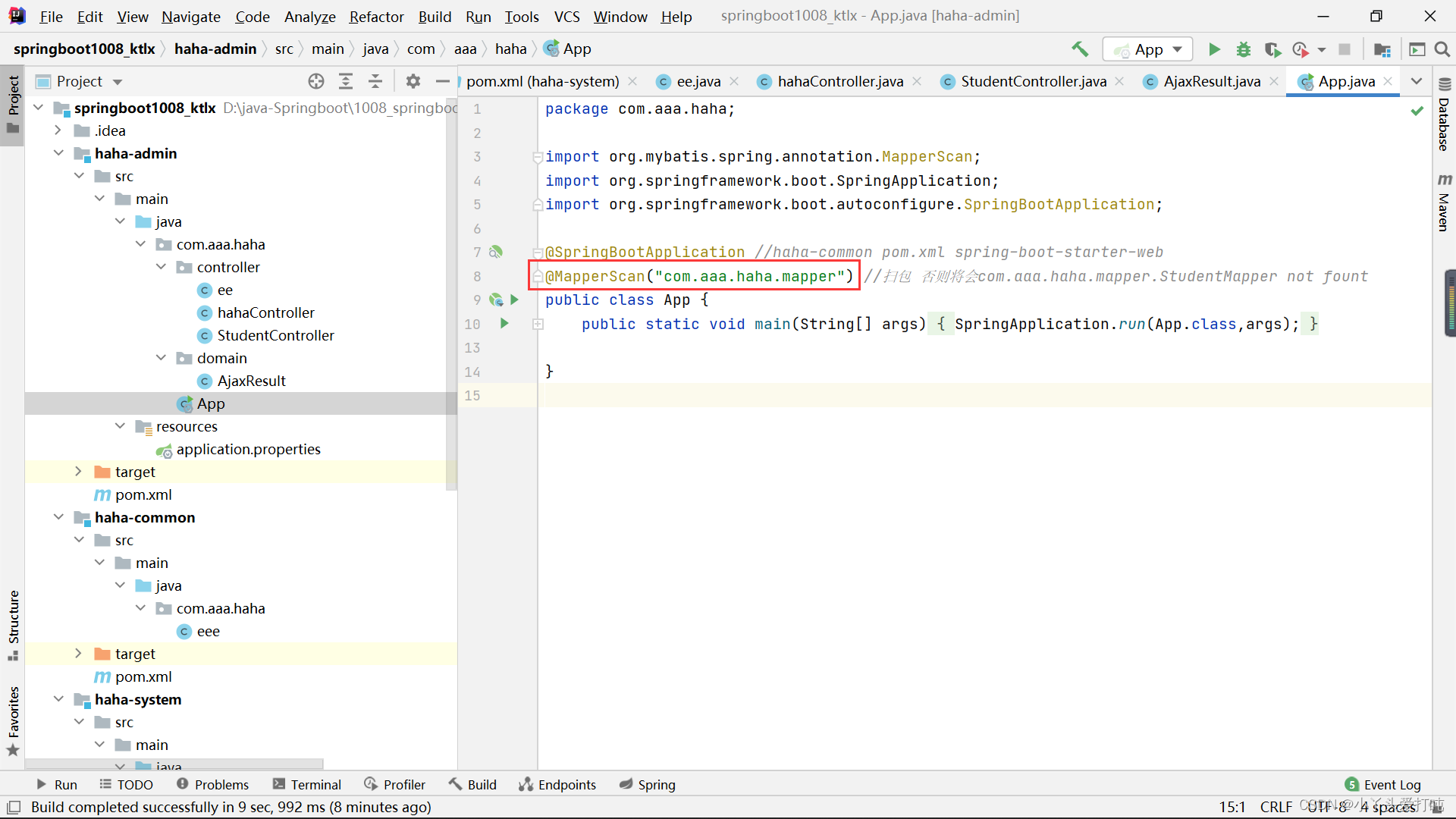The width and height of the screenshot is (1456, 819).
Task: Open the Structure tool window
Action: [x=13, y=625]
